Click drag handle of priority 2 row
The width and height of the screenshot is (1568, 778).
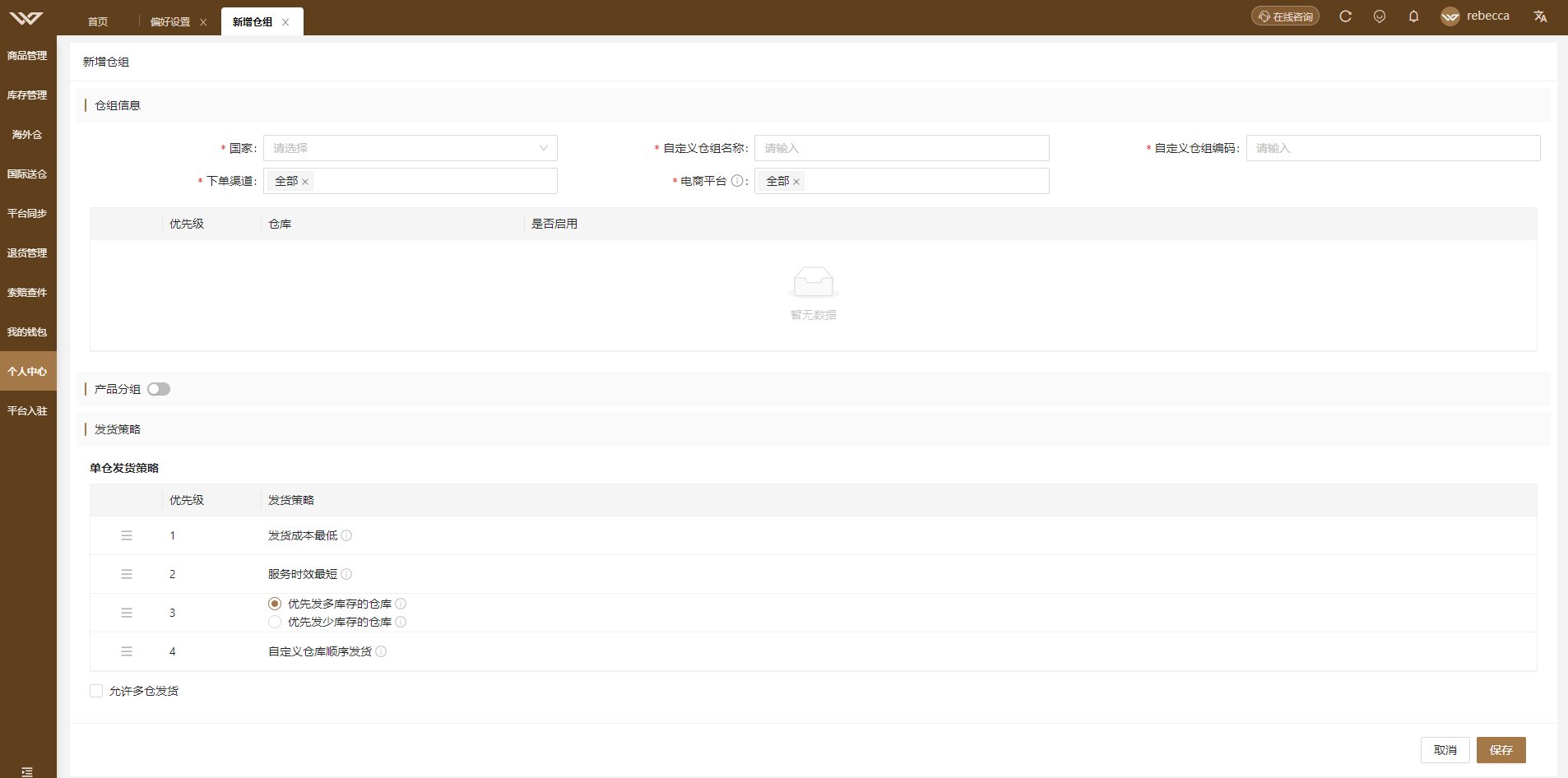127,574
